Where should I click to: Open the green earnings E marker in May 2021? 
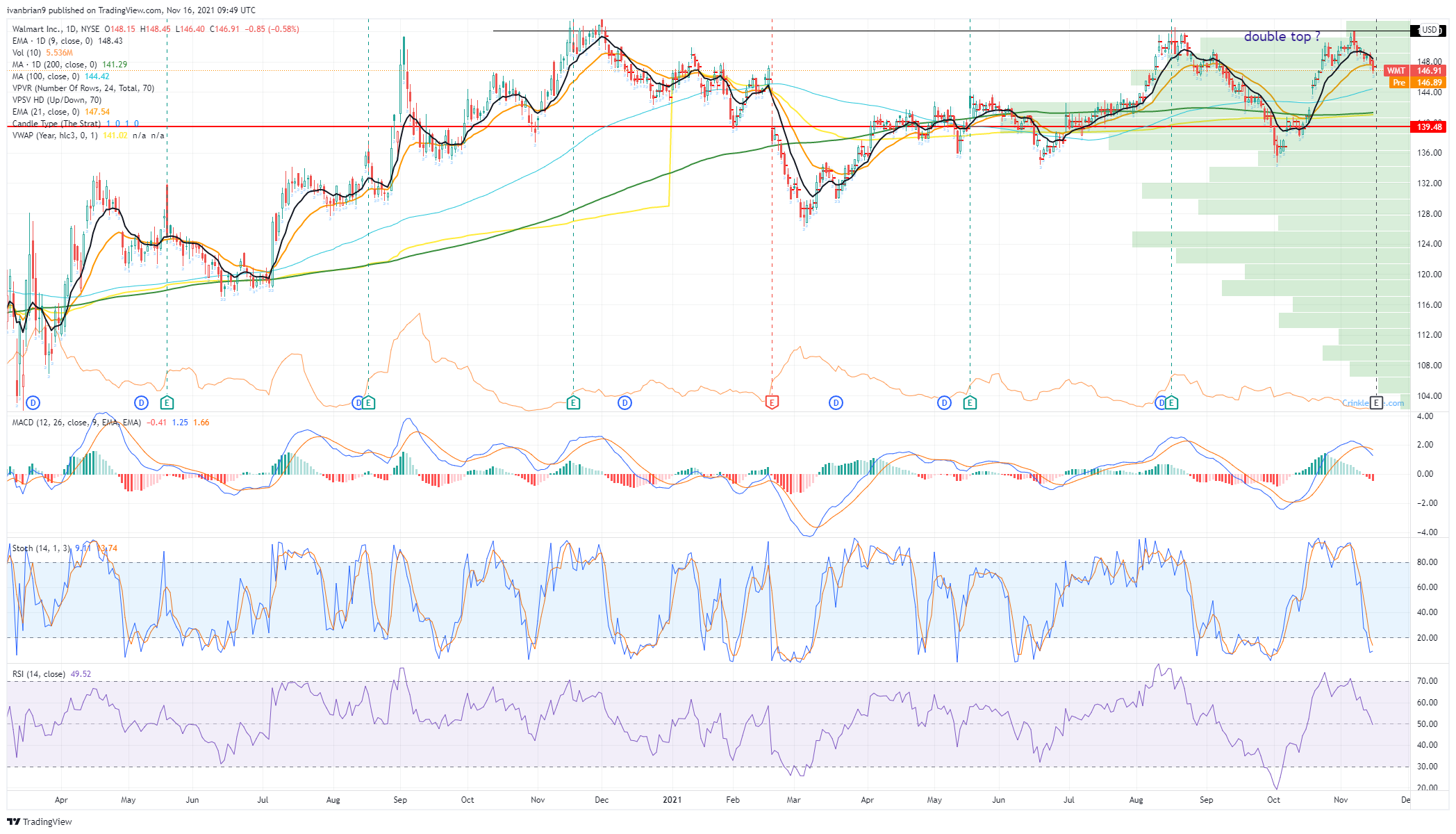point(970,403)
